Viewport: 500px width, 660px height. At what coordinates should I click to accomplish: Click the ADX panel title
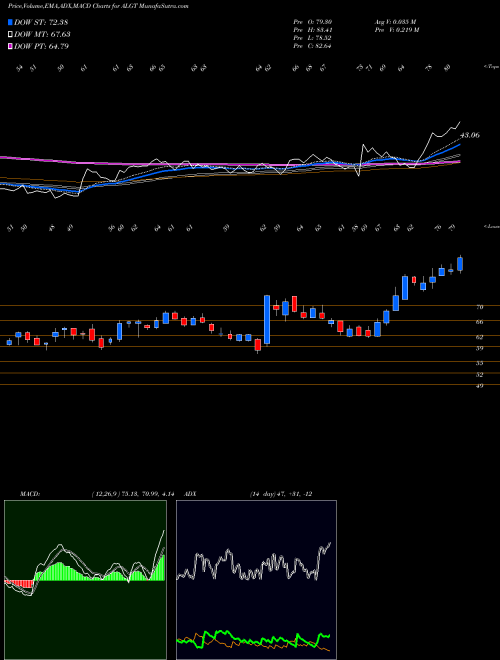(x=191, y=494)
